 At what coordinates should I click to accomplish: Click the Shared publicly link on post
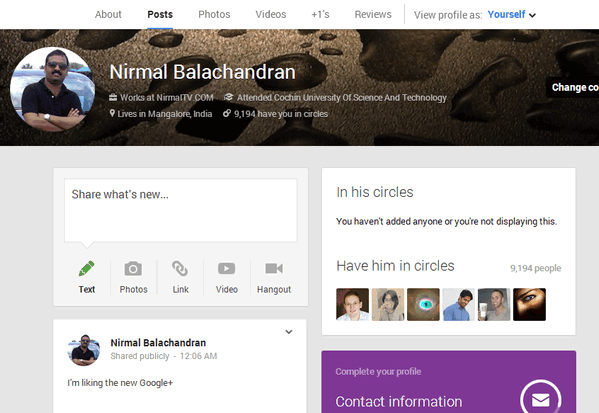pos(140,356)
